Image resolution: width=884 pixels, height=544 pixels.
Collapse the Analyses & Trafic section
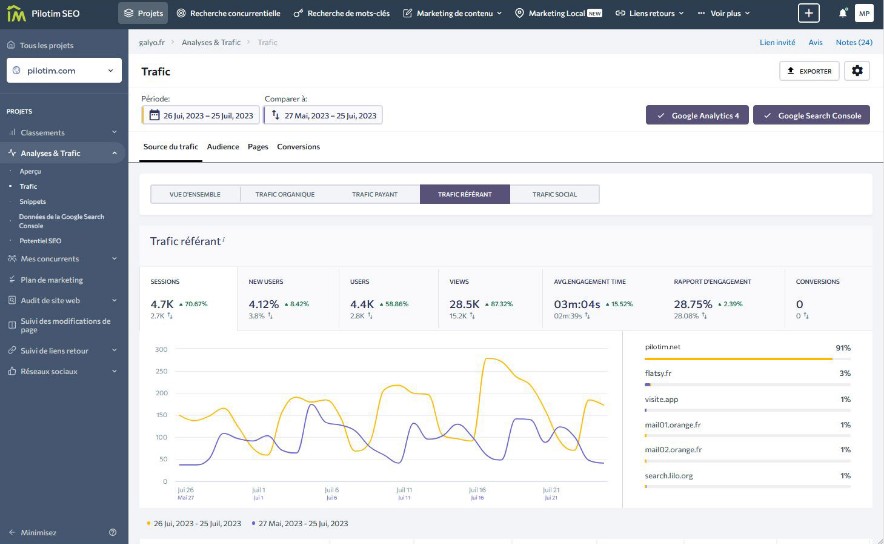tap(114, 153)
